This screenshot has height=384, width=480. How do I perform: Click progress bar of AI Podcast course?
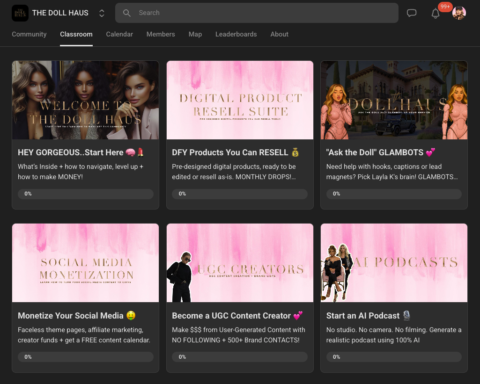pos(394,357)
